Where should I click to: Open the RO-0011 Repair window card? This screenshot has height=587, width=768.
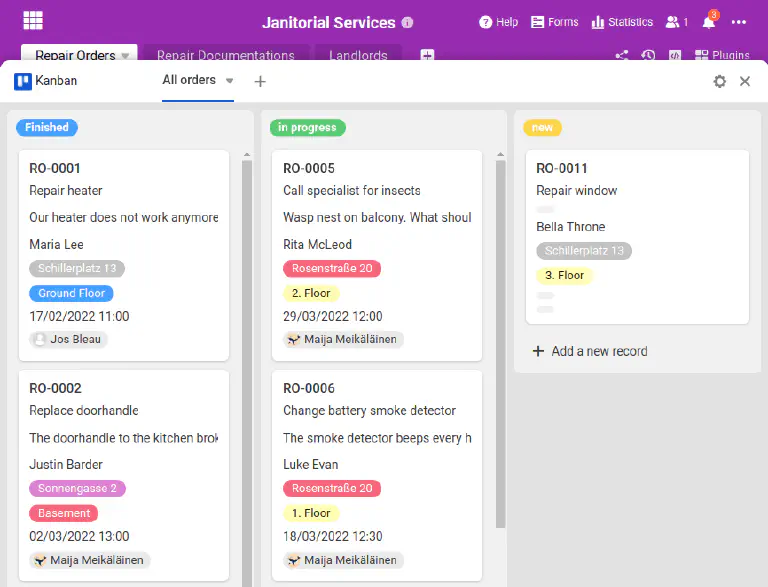(637, 237)
